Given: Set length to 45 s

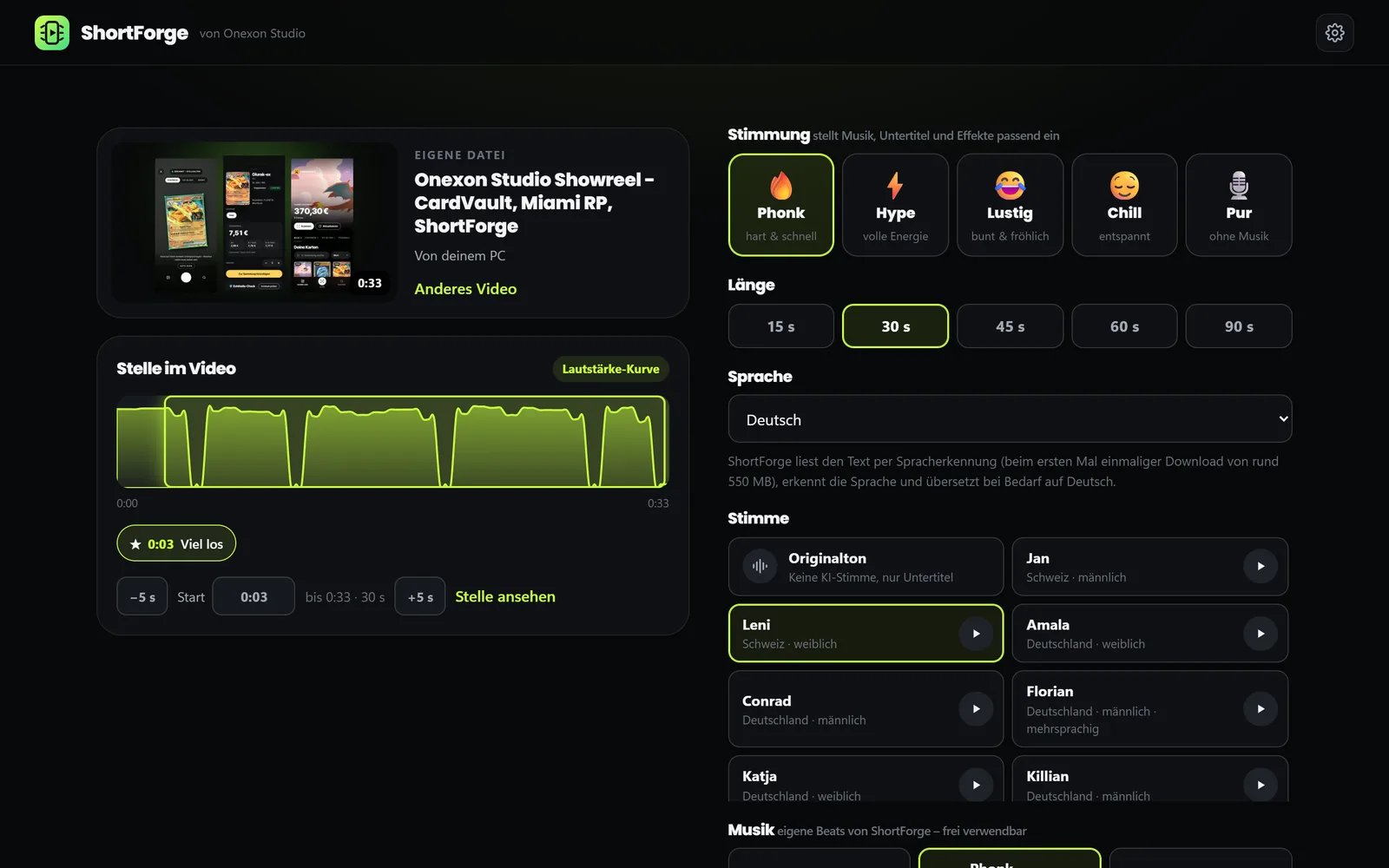Looking at the screenshot, I should tap(1010, 326).
